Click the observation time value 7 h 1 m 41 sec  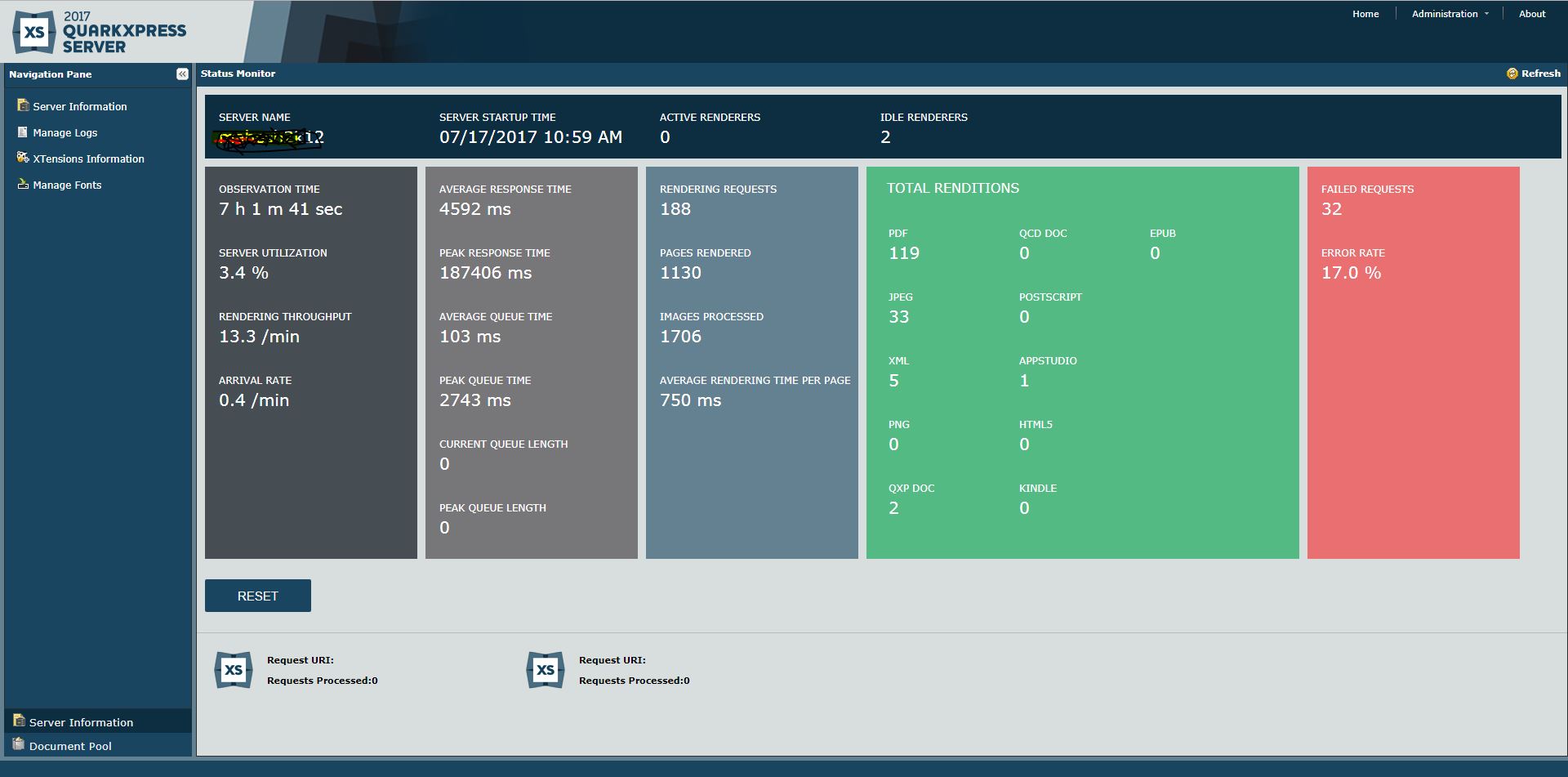click(280, 209)
